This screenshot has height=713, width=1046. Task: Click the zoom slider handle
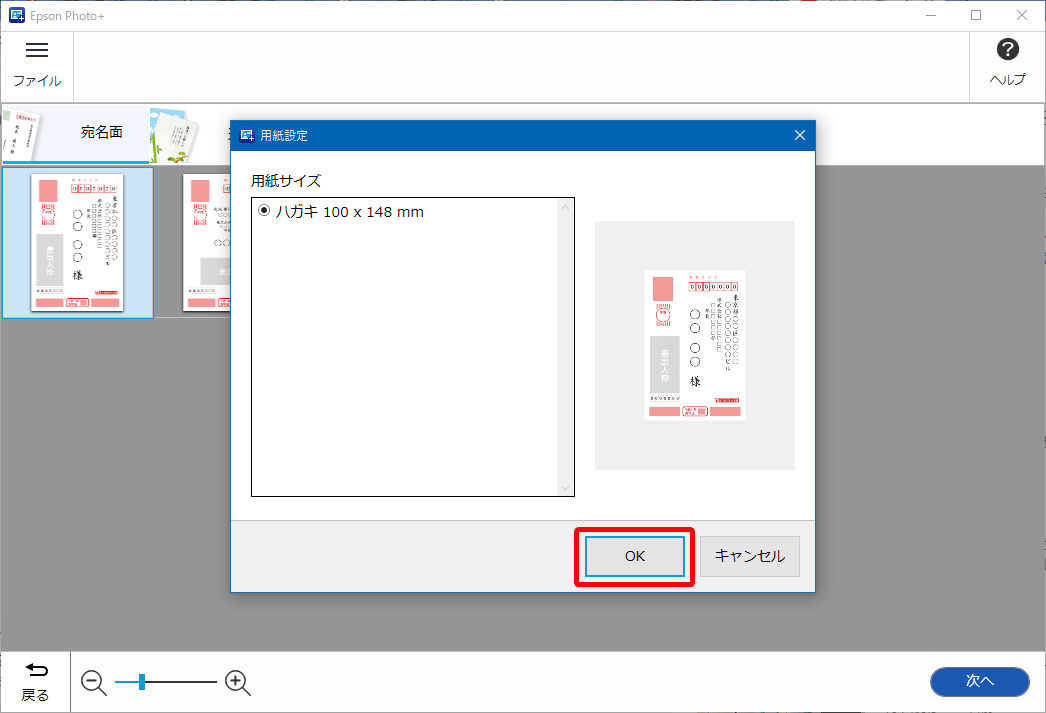pos(142,682)
